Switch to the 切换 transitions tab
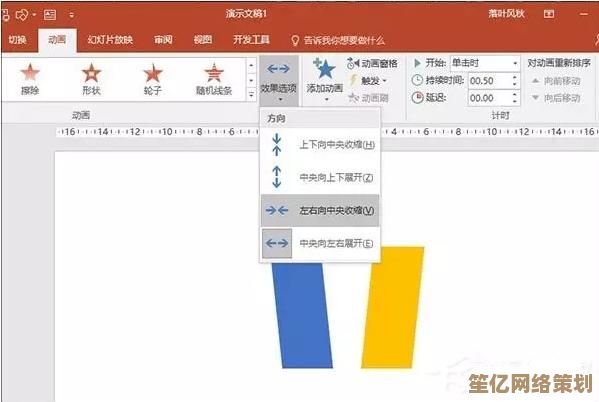 pos(18,40)
